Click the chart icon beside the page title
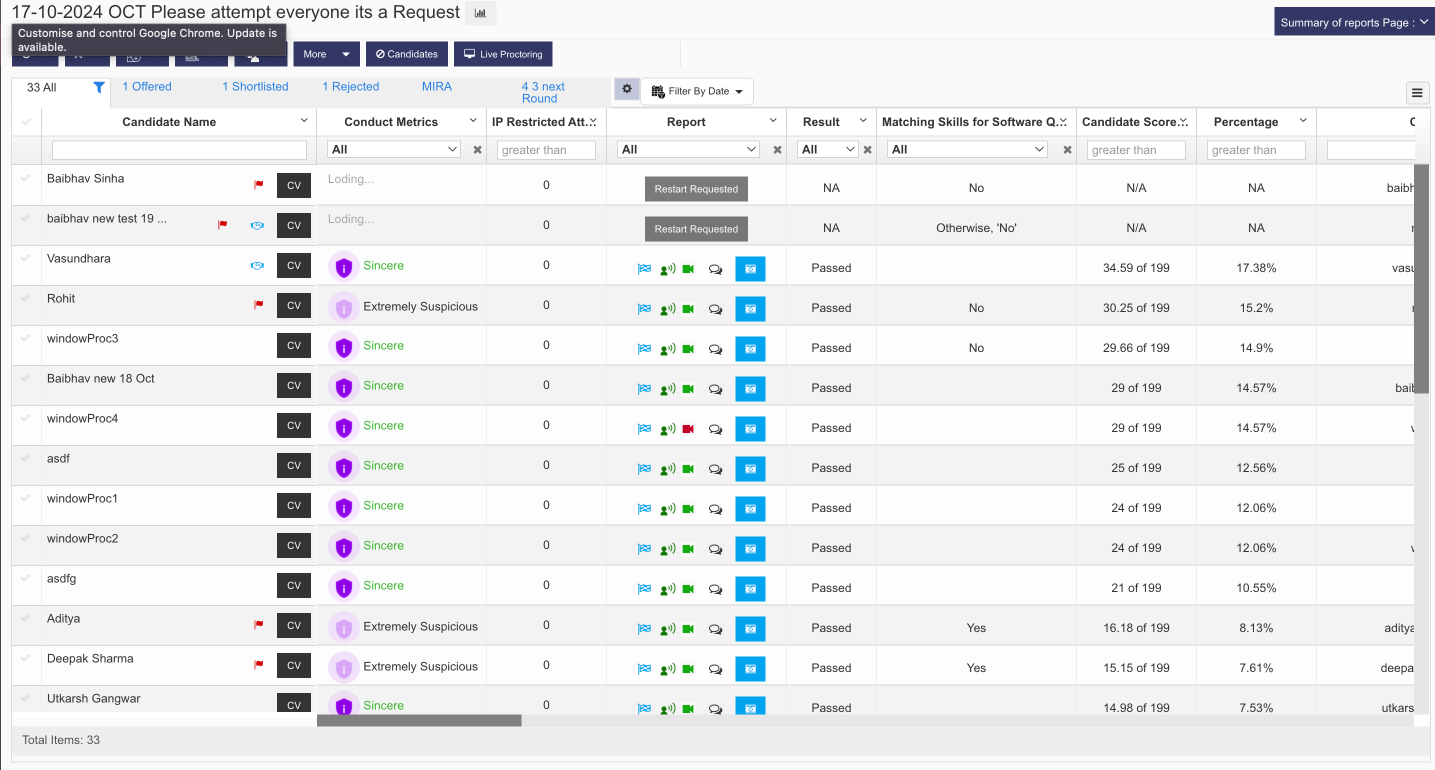 [480, 13]
